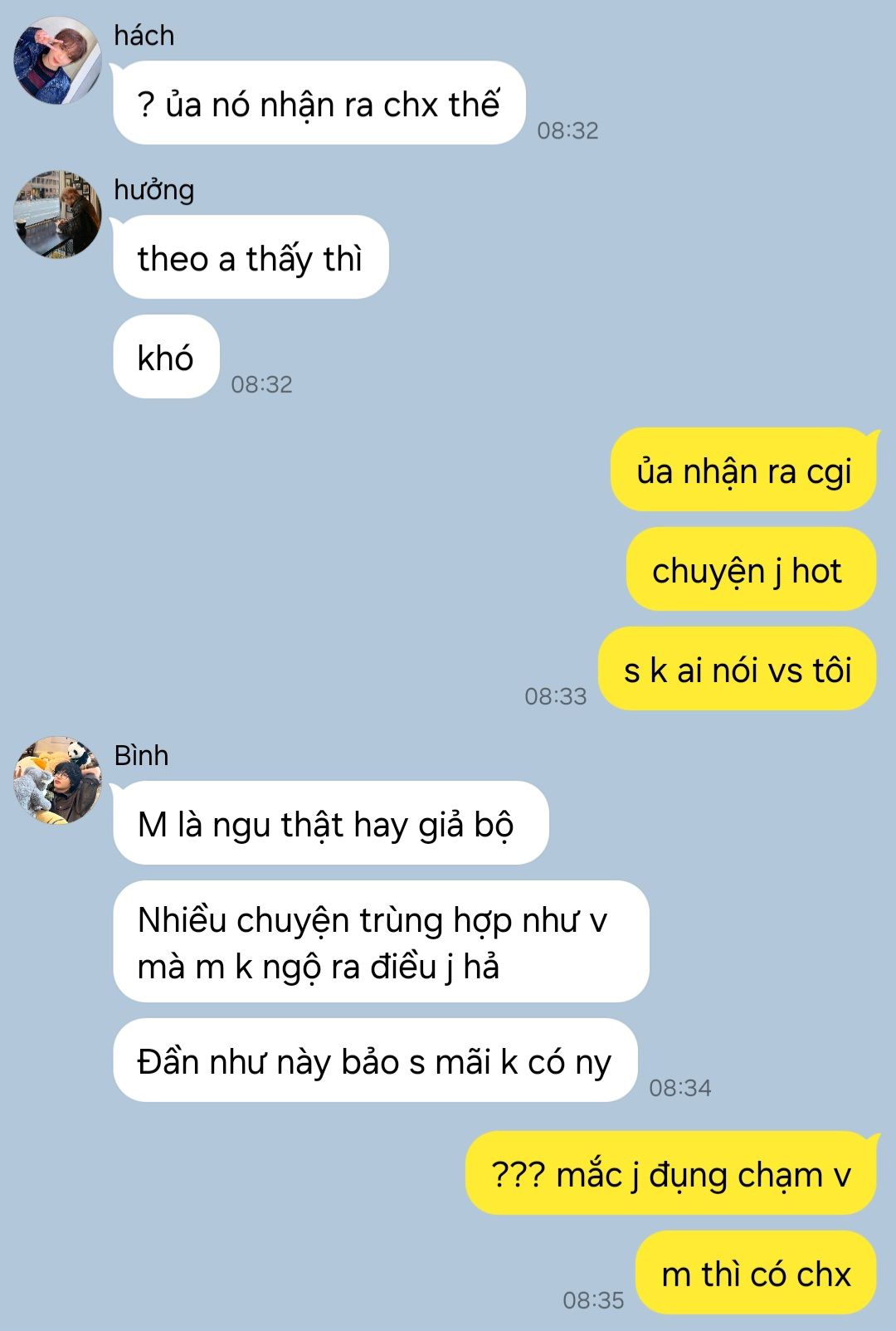
Task: Open hách's profile avatar
Action: pyautogui.click(x=57, y=61)
